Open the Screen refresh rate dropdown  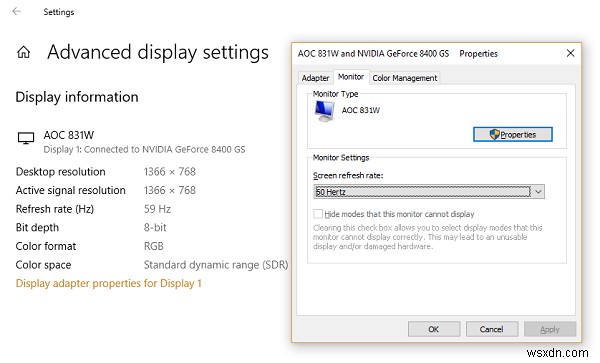(429, 191)
